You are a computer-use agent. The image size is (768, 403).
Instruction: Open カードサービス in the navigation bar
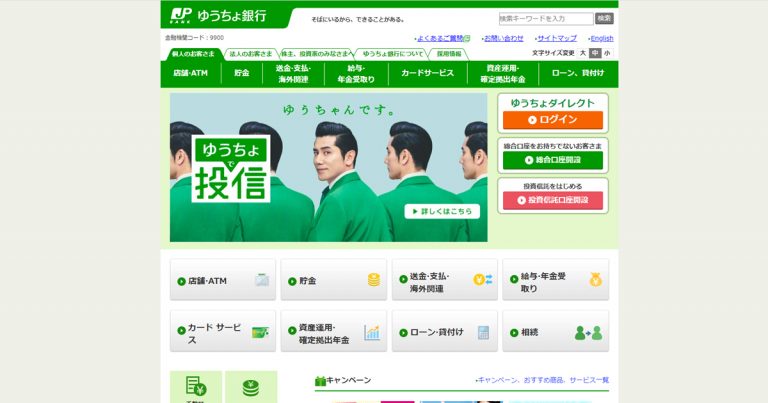coord(428,73)
